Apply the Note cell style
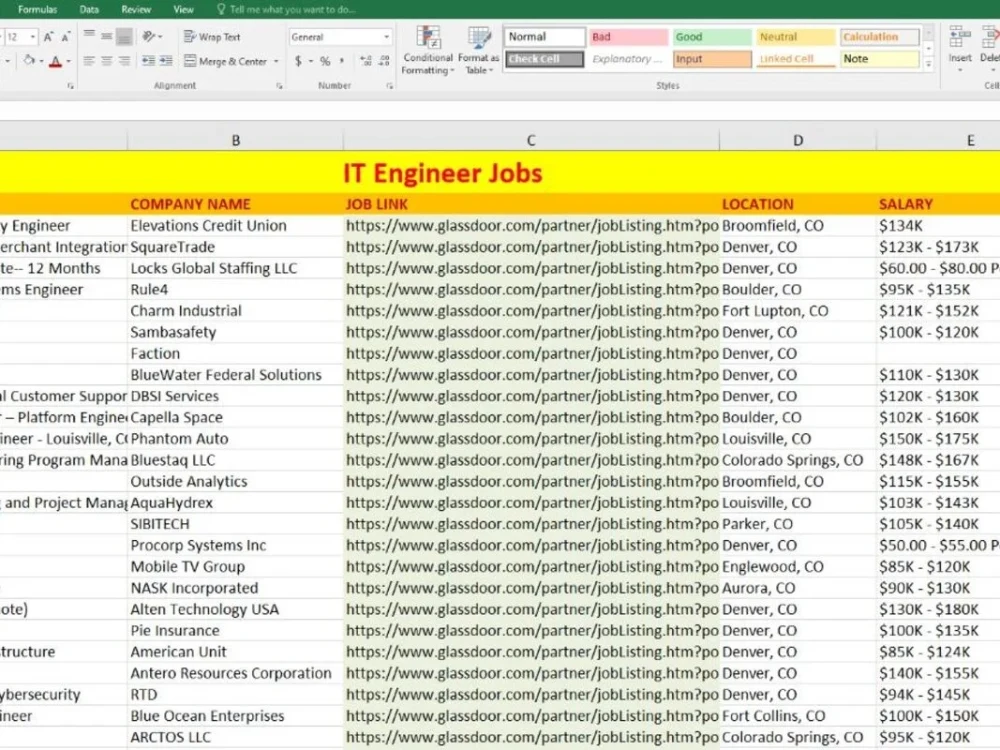The height and width of the screenshot is (750, 1000). [x=879, y=59]
